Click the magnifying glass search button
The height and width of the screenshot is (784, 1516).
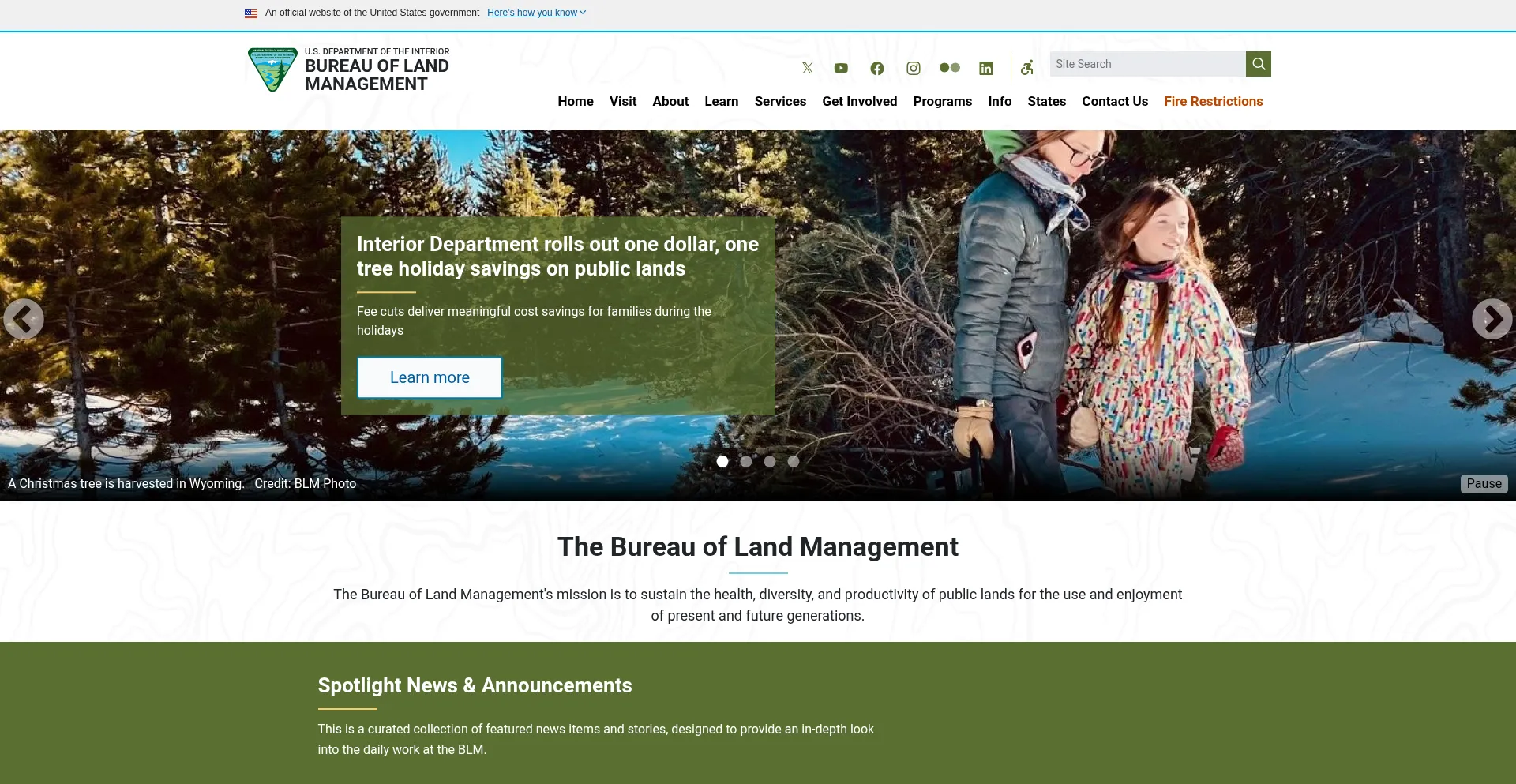click(1259, 64)
